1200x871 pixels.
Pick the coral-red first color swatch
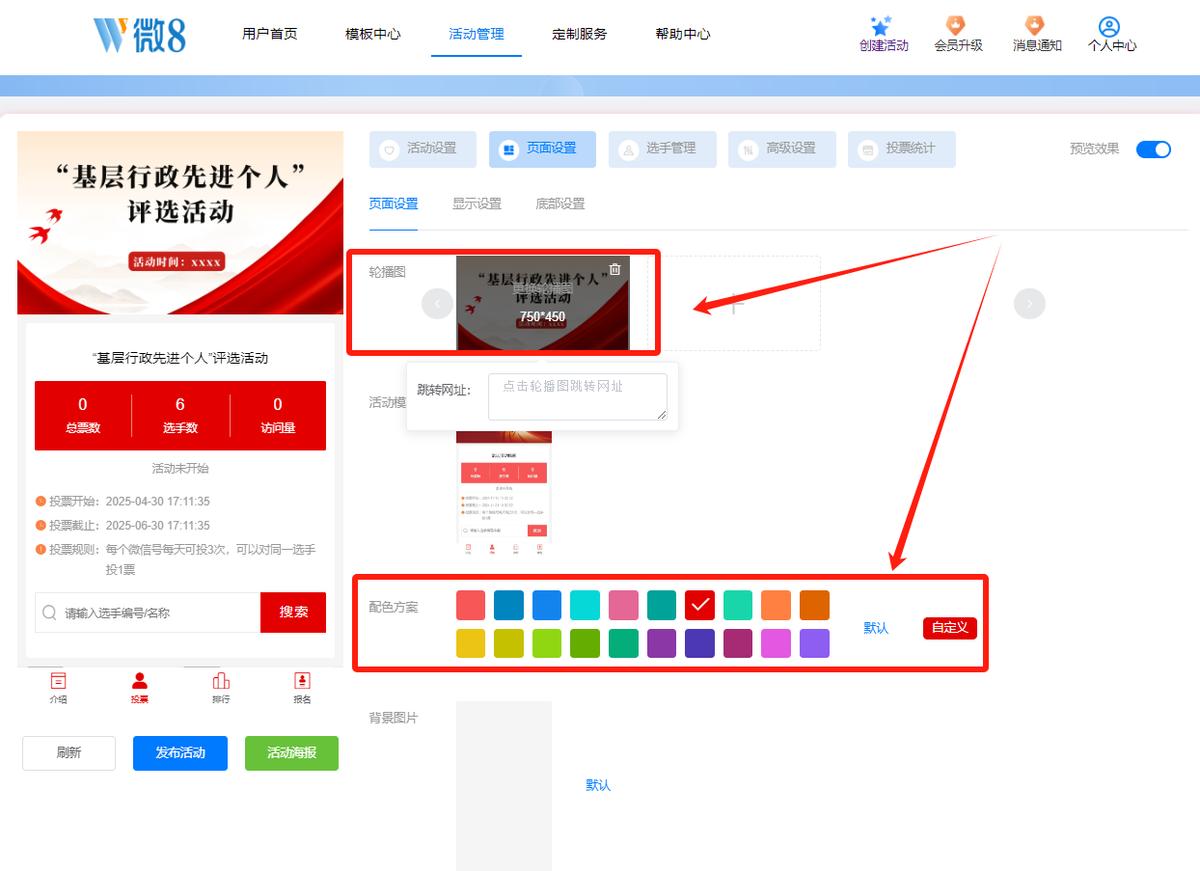(471, 605)
